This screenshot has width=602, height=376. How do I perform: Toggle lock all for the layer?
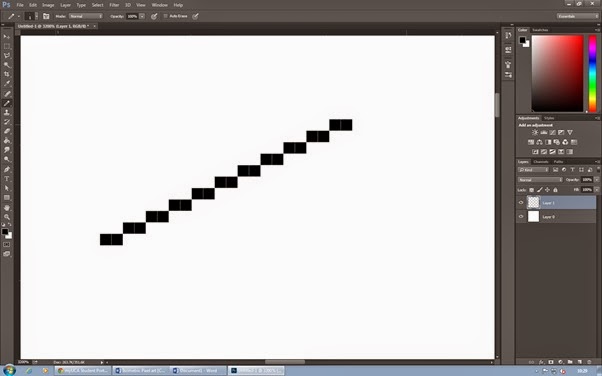(x=555, y=190)
